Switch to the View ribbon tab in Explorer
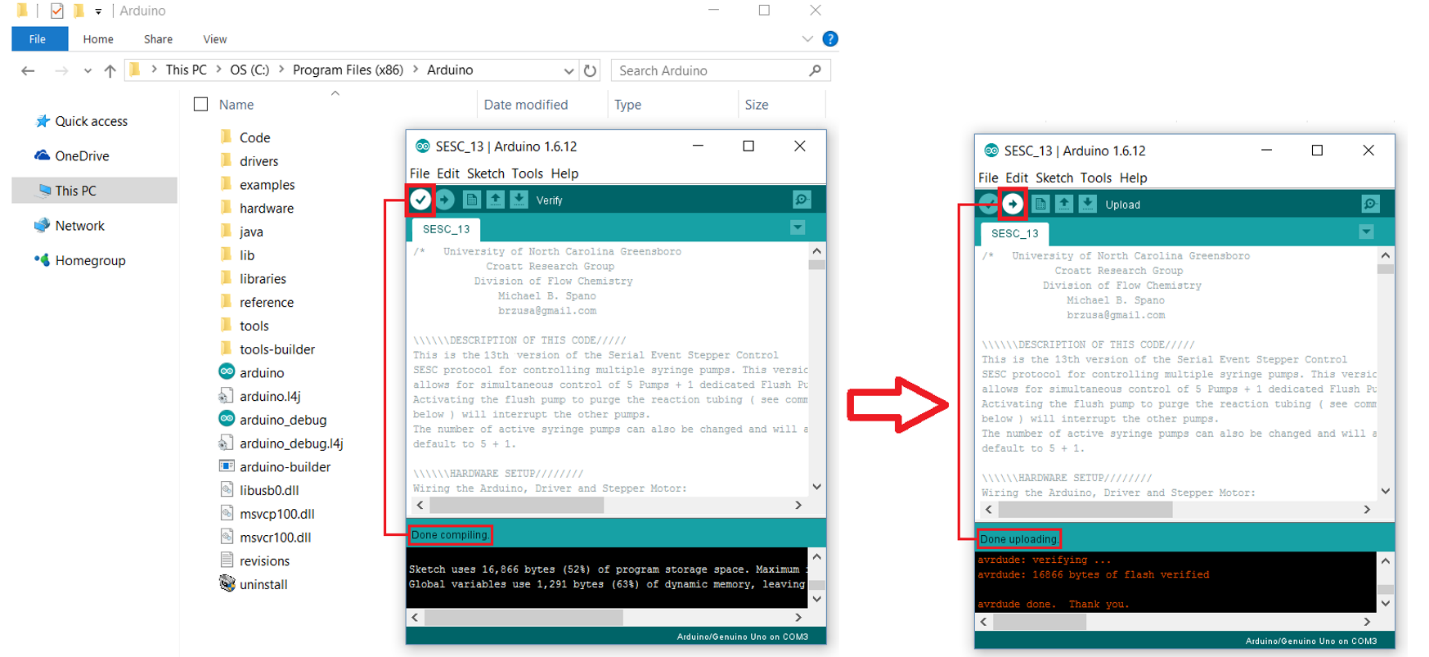This screenshot has height=657, width=1429. 215,39
